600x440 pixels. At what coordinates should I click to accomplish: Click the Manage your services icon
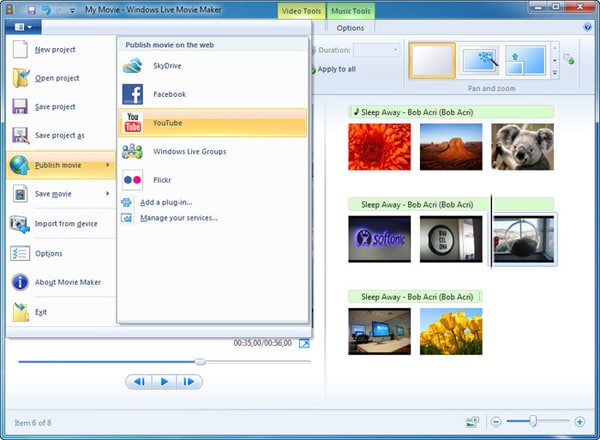click(x=126, y=218)
